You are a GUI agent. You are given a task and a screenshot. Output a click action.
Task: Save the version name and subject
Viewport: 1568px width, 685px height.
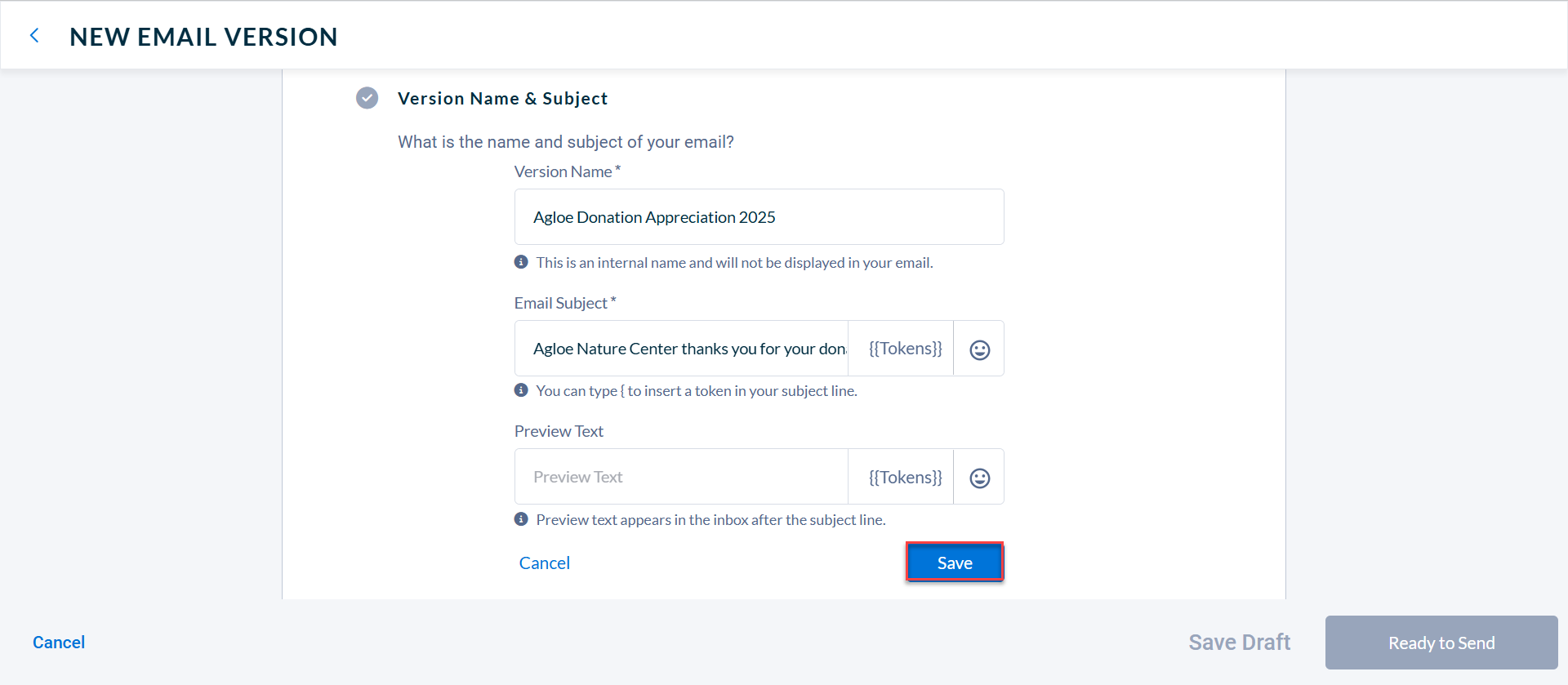click(x=955, y=563)
